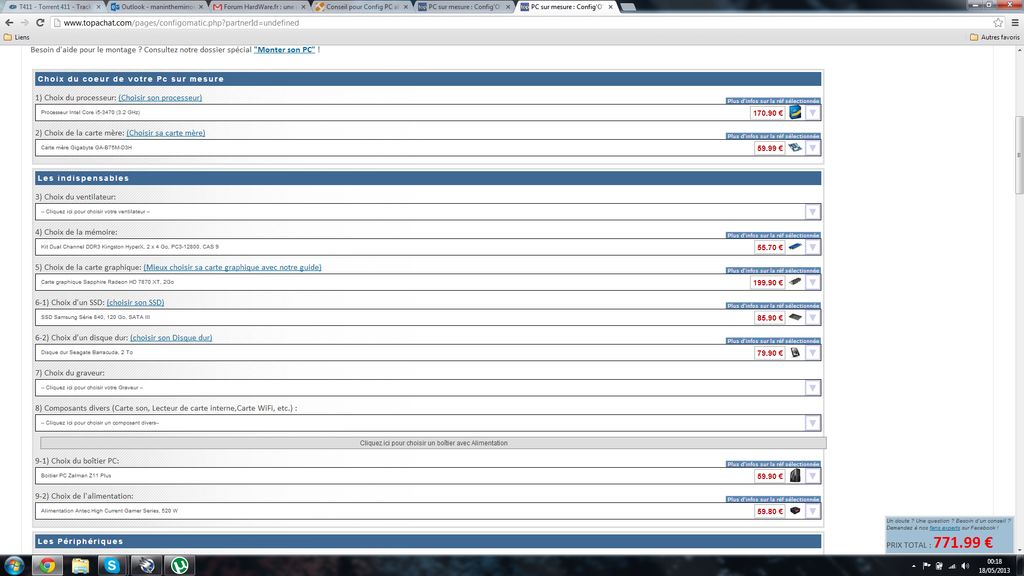Click the RAM module icon in the memory row

pos(794,246)
